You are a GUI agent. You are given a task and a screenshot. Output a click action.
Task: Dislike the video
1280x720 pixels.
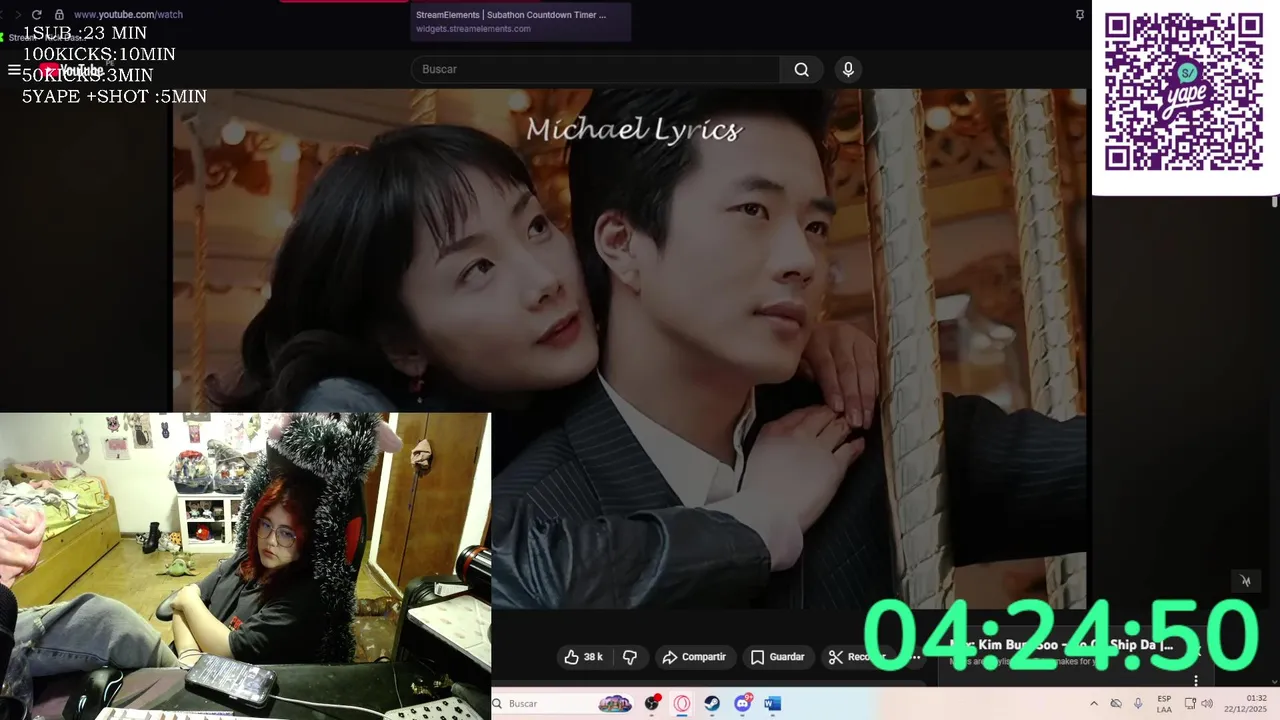coord(630,657)
